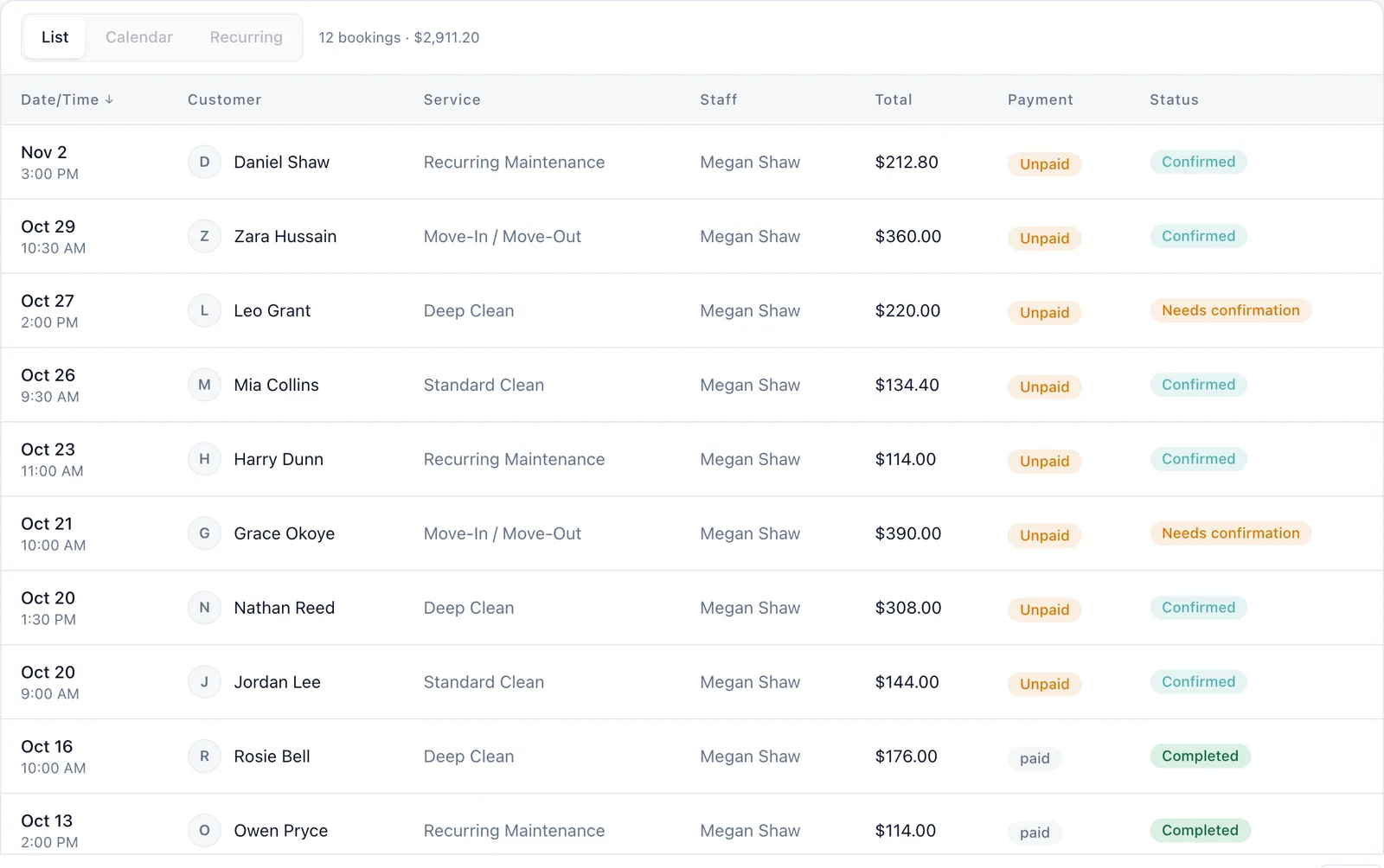
Task: Click Grace Okoye's G avatar
Action: pos(204,533)
